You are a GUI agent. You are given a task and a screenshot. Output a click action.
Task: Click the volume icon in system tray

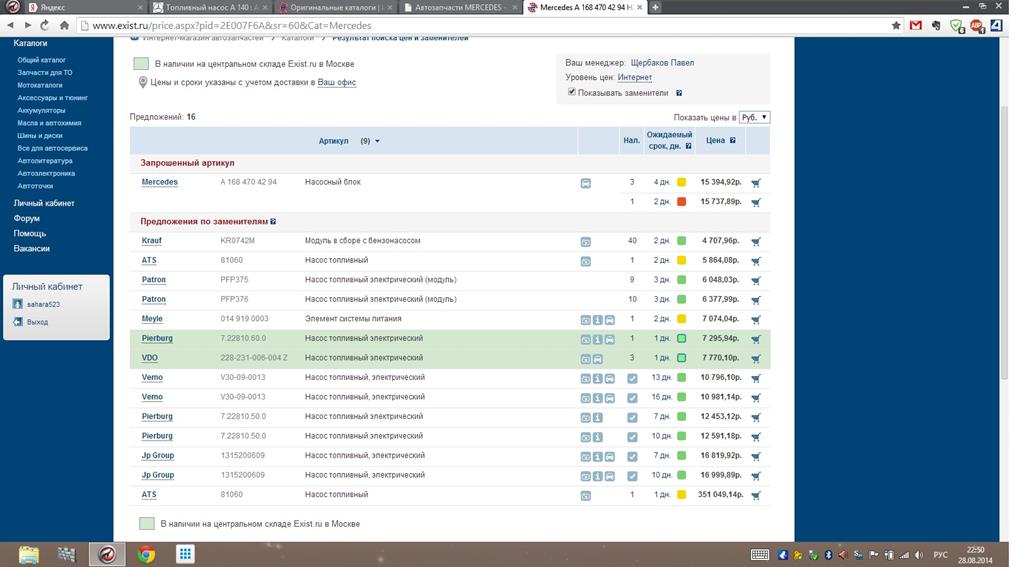point(919,555)
